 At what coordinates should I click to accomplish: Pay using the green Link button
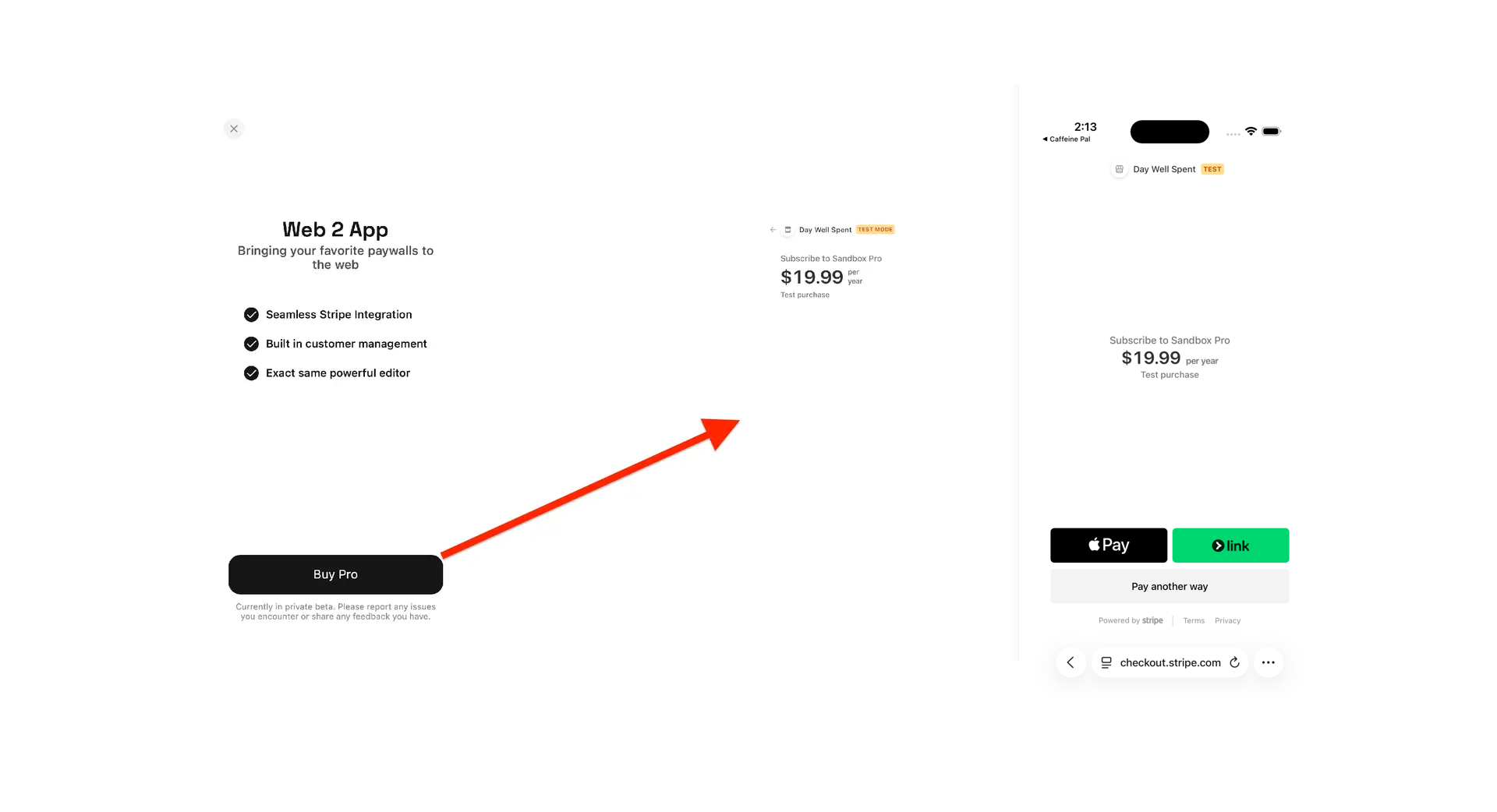pos(1230,545)
